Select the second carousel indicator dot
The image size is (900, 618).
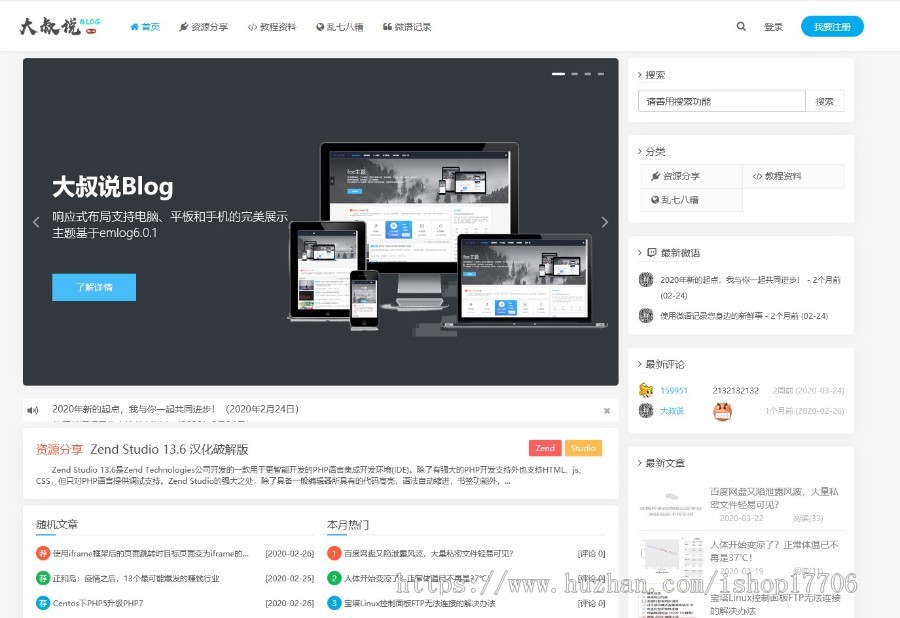[573, 73]
